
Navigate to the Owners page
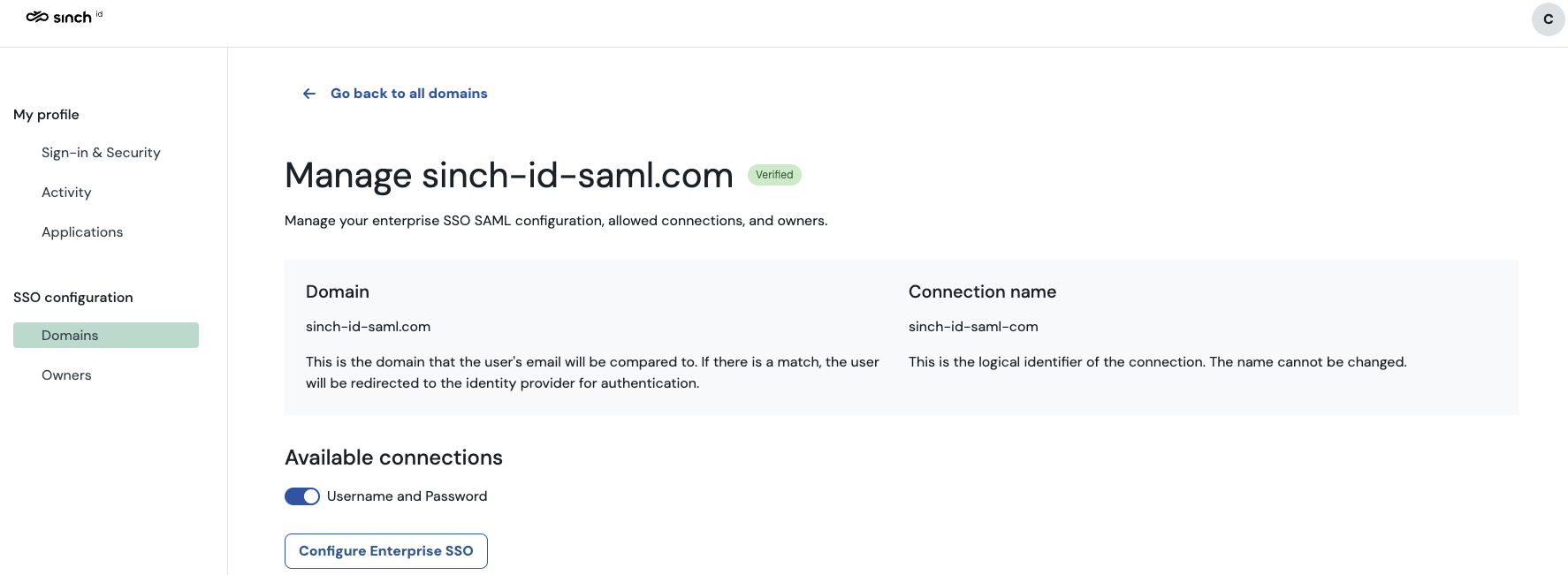(66, 375)
